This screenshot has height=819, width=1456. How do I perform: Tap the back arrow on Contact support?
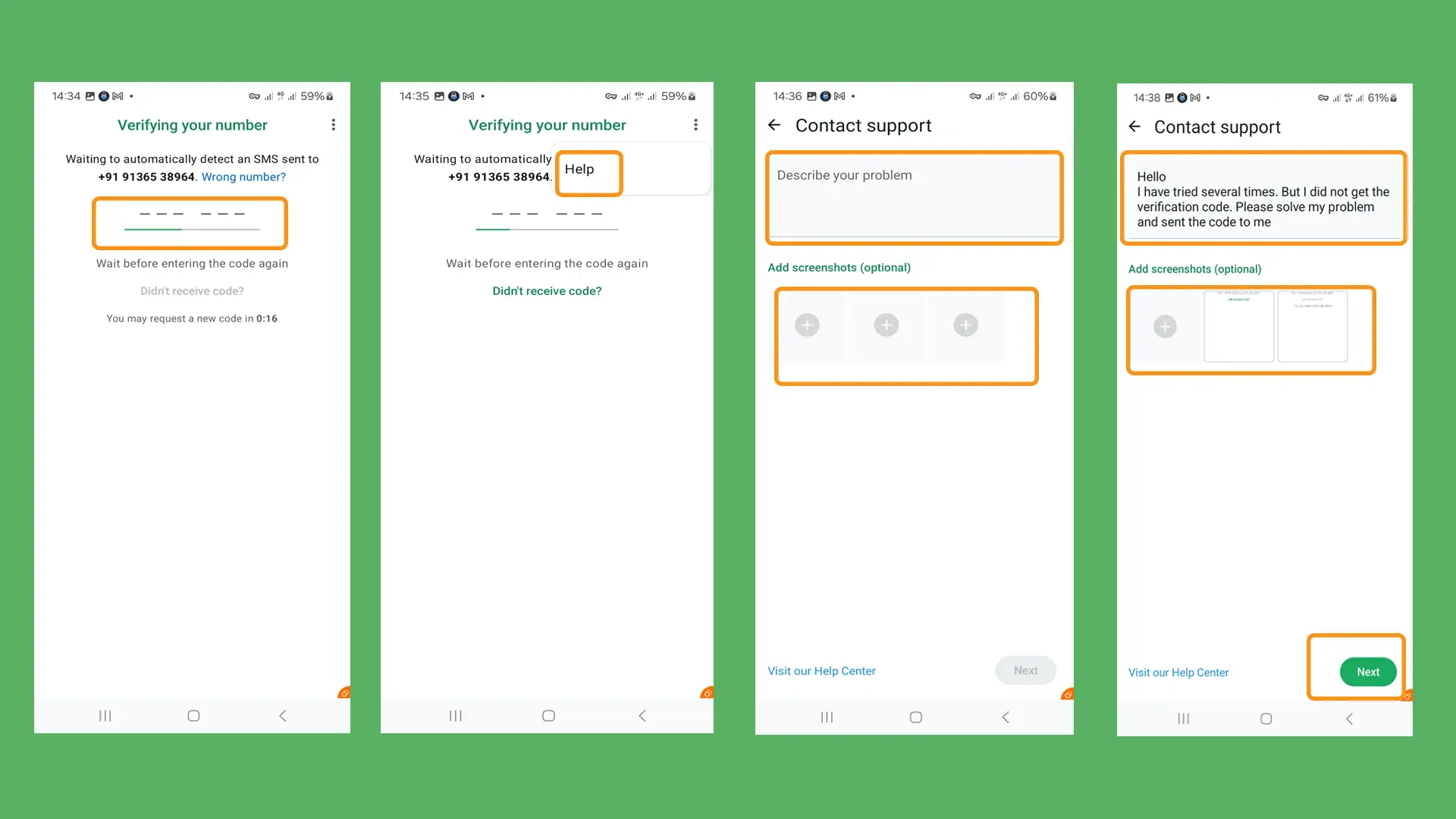click(774, 125)
